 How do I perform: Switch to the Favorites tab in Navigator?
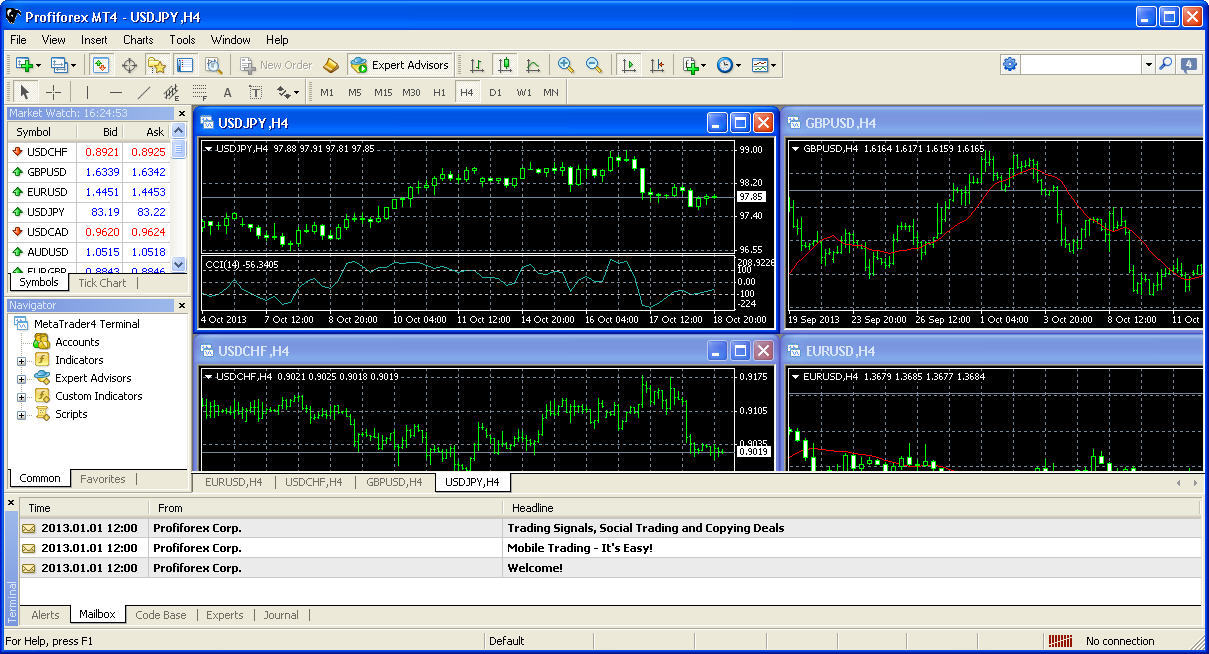pyautogui.click(x=103, y=479)
